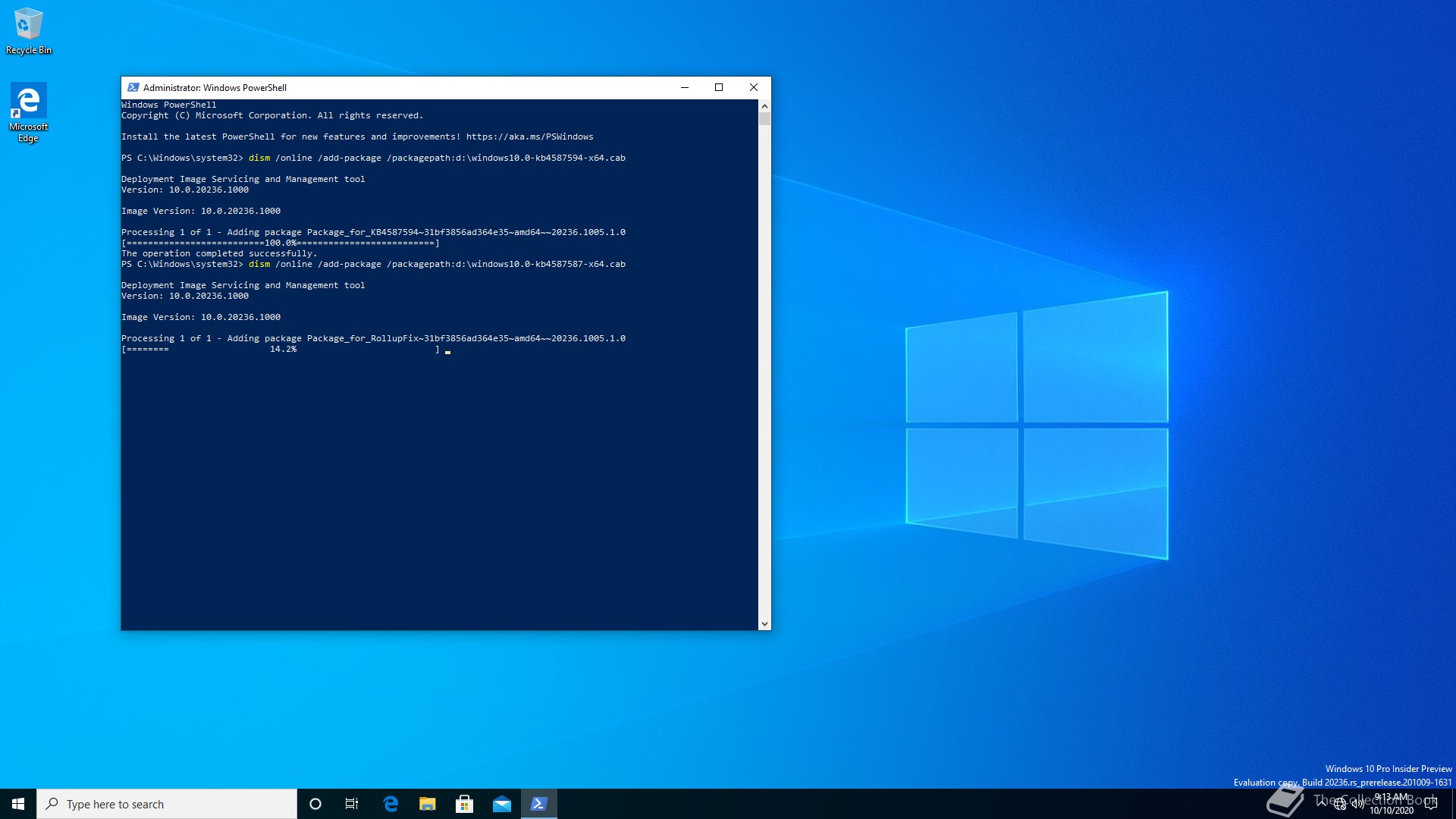Viewport: 1456px width, 819px height.
Task: Click Show desktop sliver at taskbar edge
Action: tap(1453, 804)
